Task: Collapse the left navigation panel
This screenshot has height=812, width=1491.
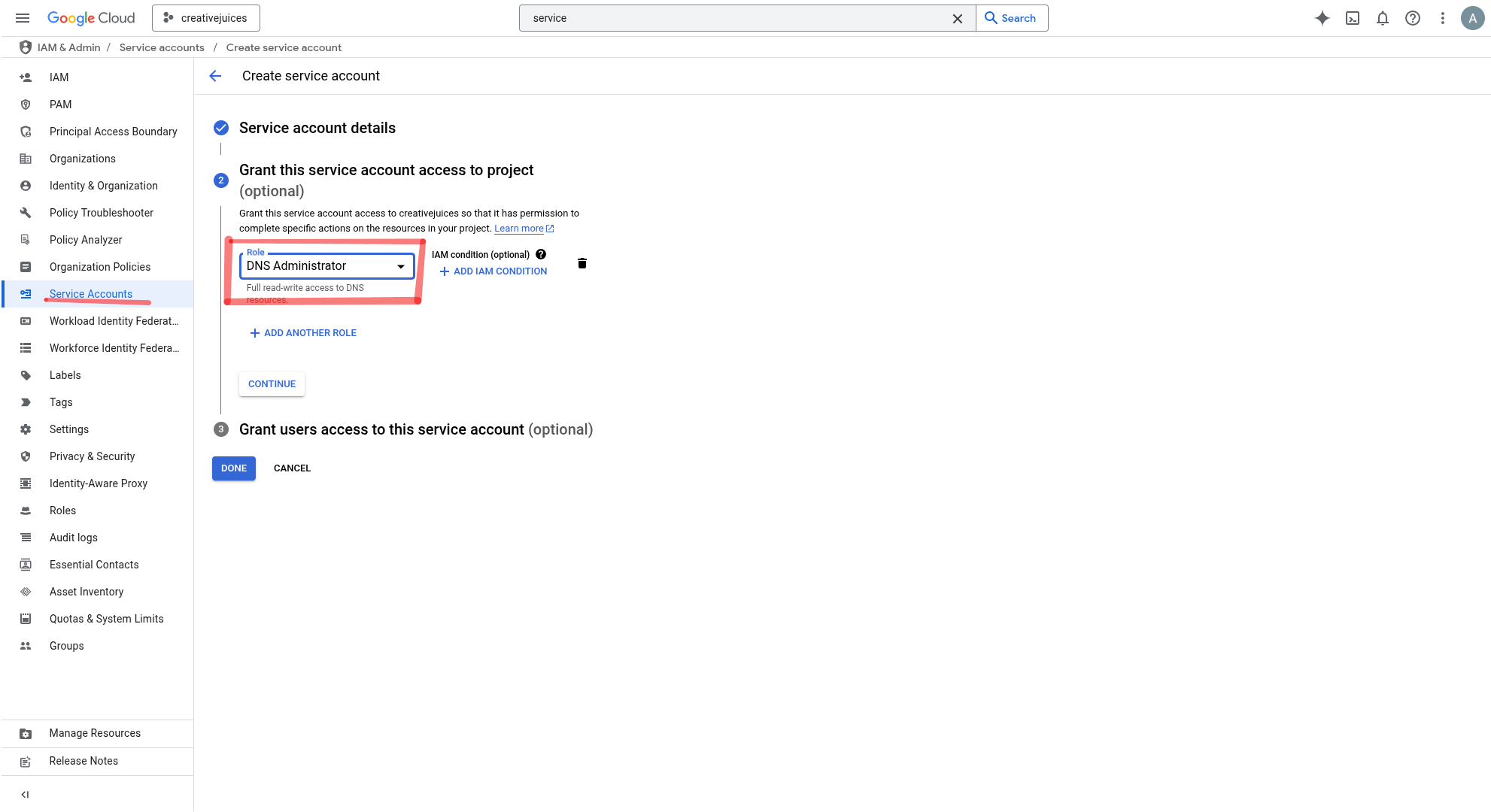Action: [x=25, y=795]
